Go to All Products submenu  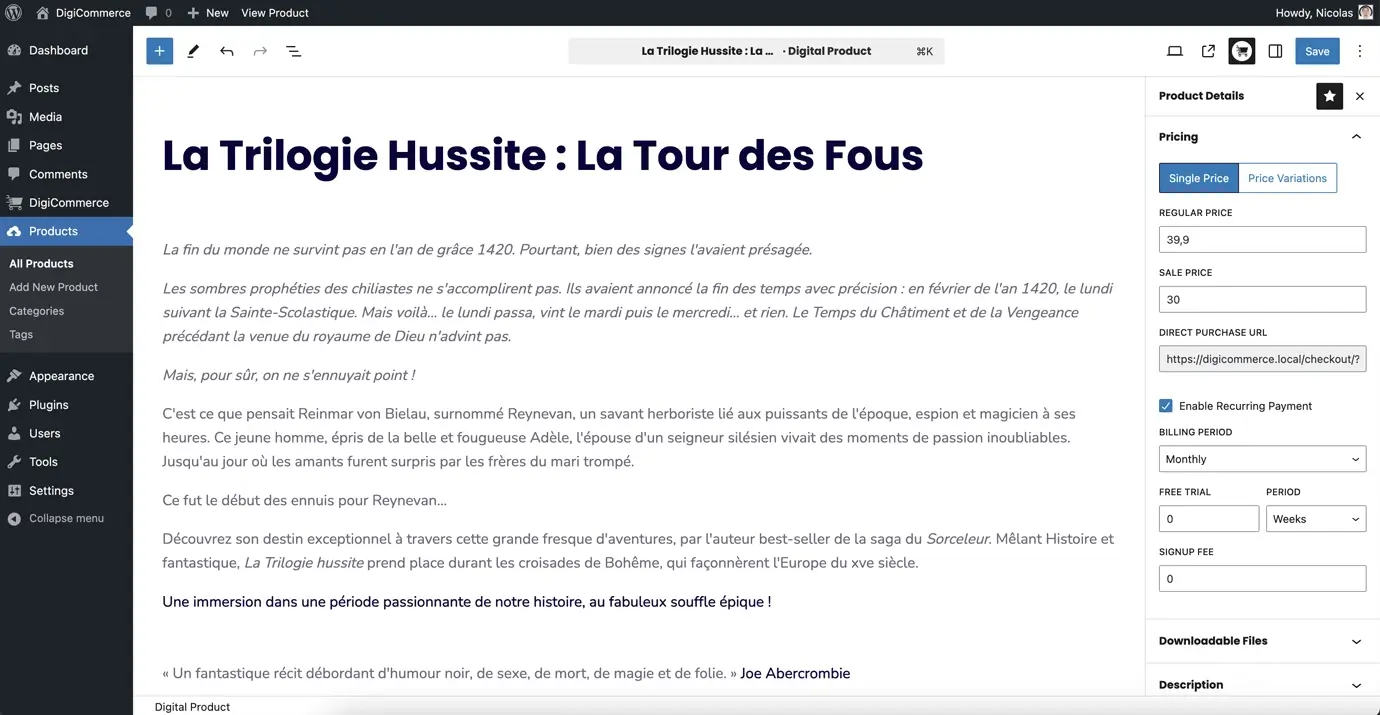tap(41, 264)
